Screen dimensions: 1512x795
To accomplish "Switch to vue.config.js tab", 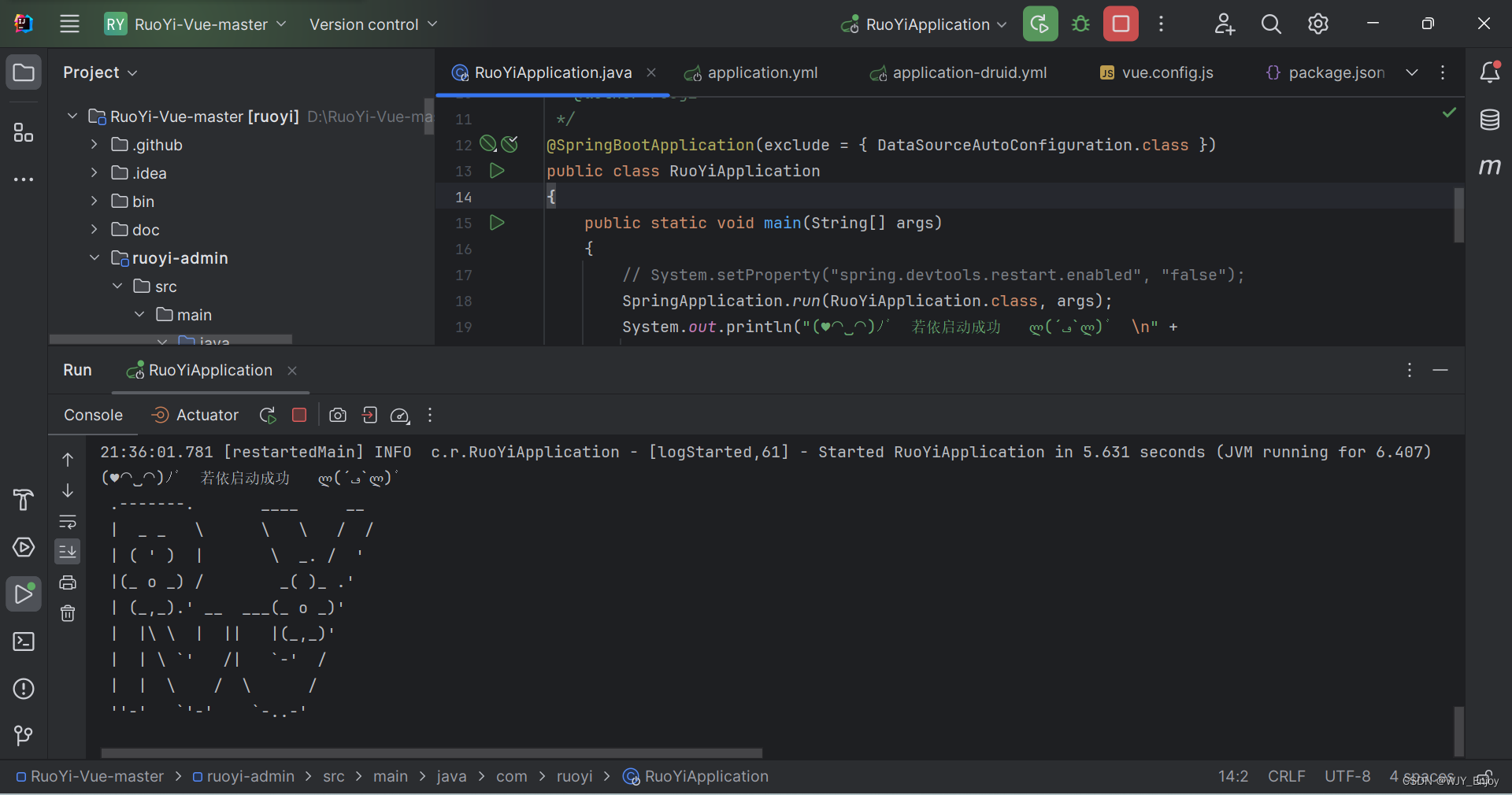I will tap(1156, 73).
